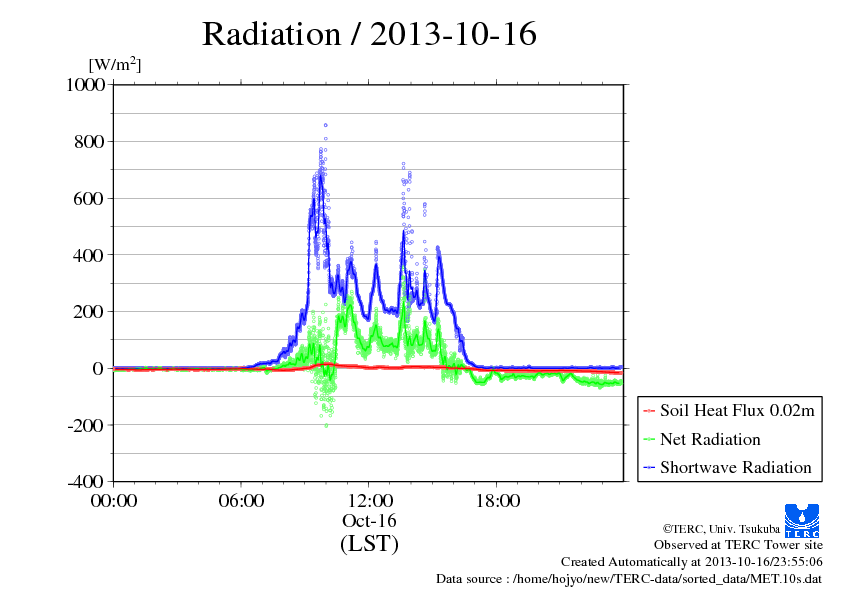The height and width of the screenshot is (595, 842).
Task: Click the TERC logo icon
Action: pyautogui.click(x=802, y=521)
